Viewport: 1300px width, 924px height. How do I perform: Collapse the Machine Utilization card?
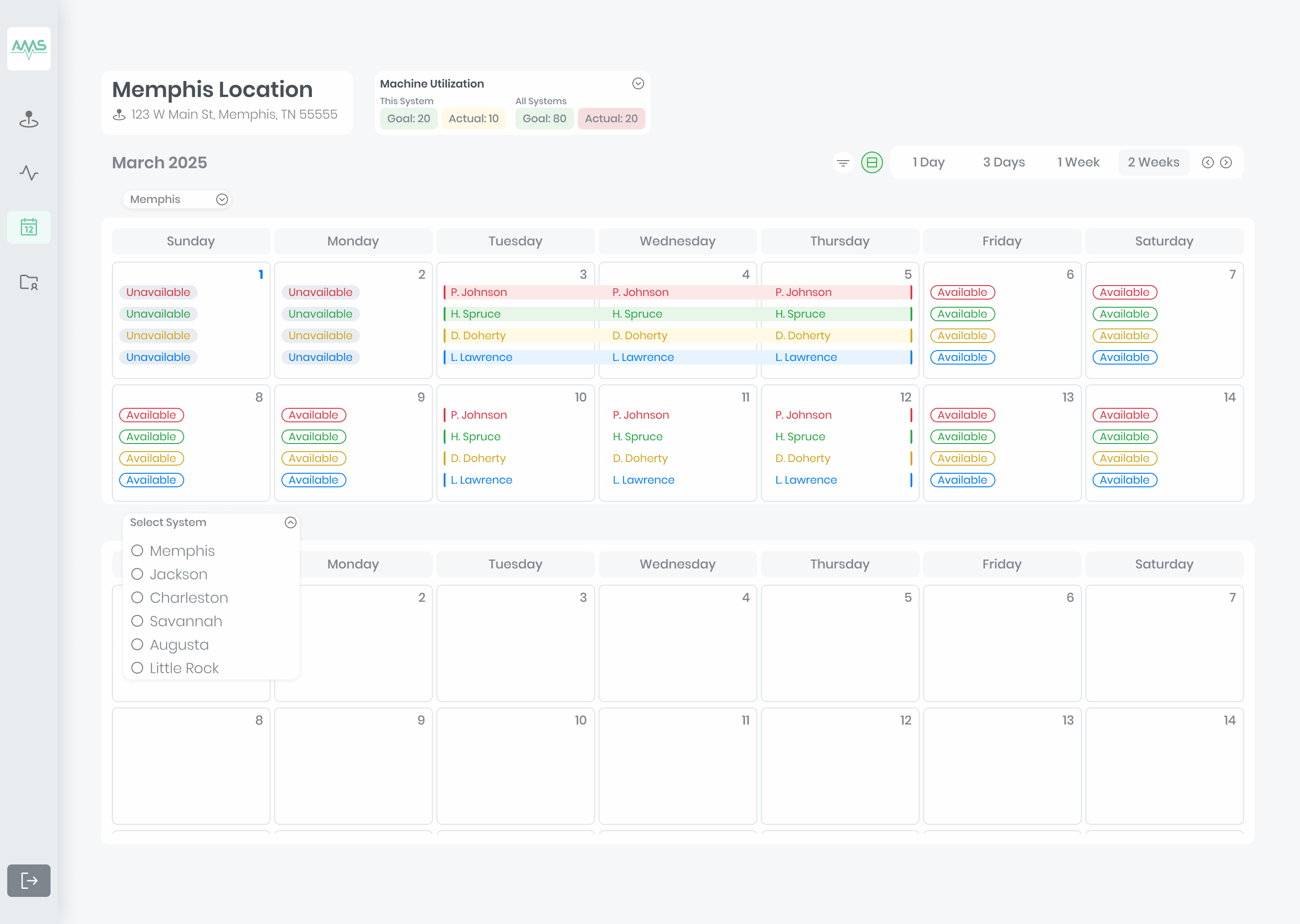(x=638, y=83)
